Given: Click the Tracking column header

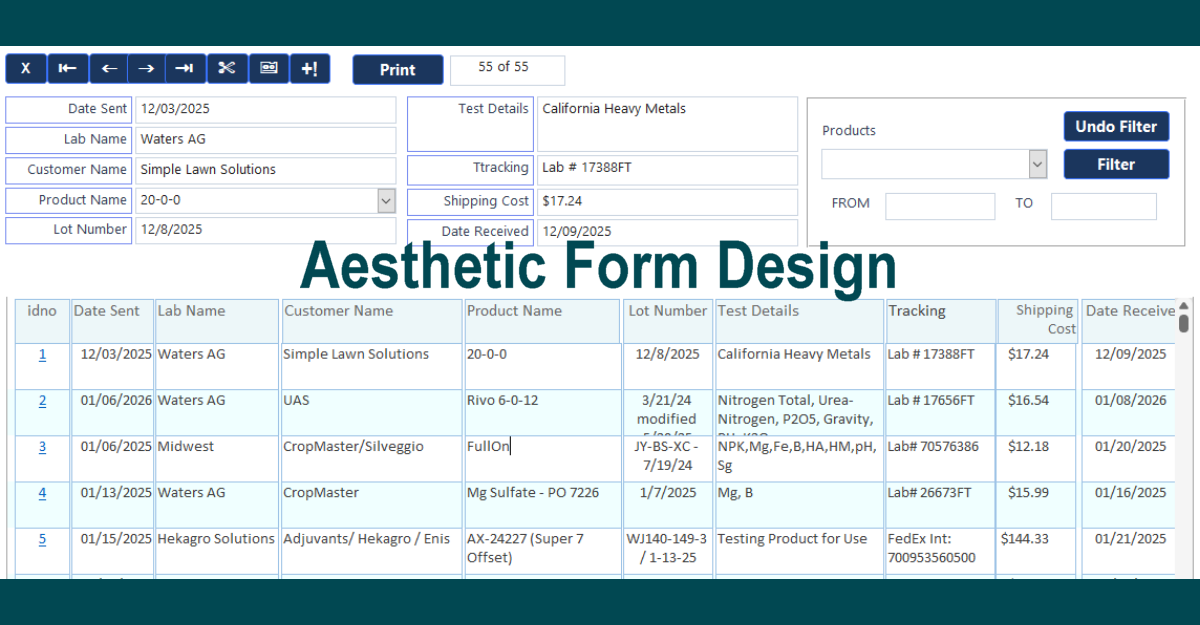Looking at the screenshot, I should [940, 320].
